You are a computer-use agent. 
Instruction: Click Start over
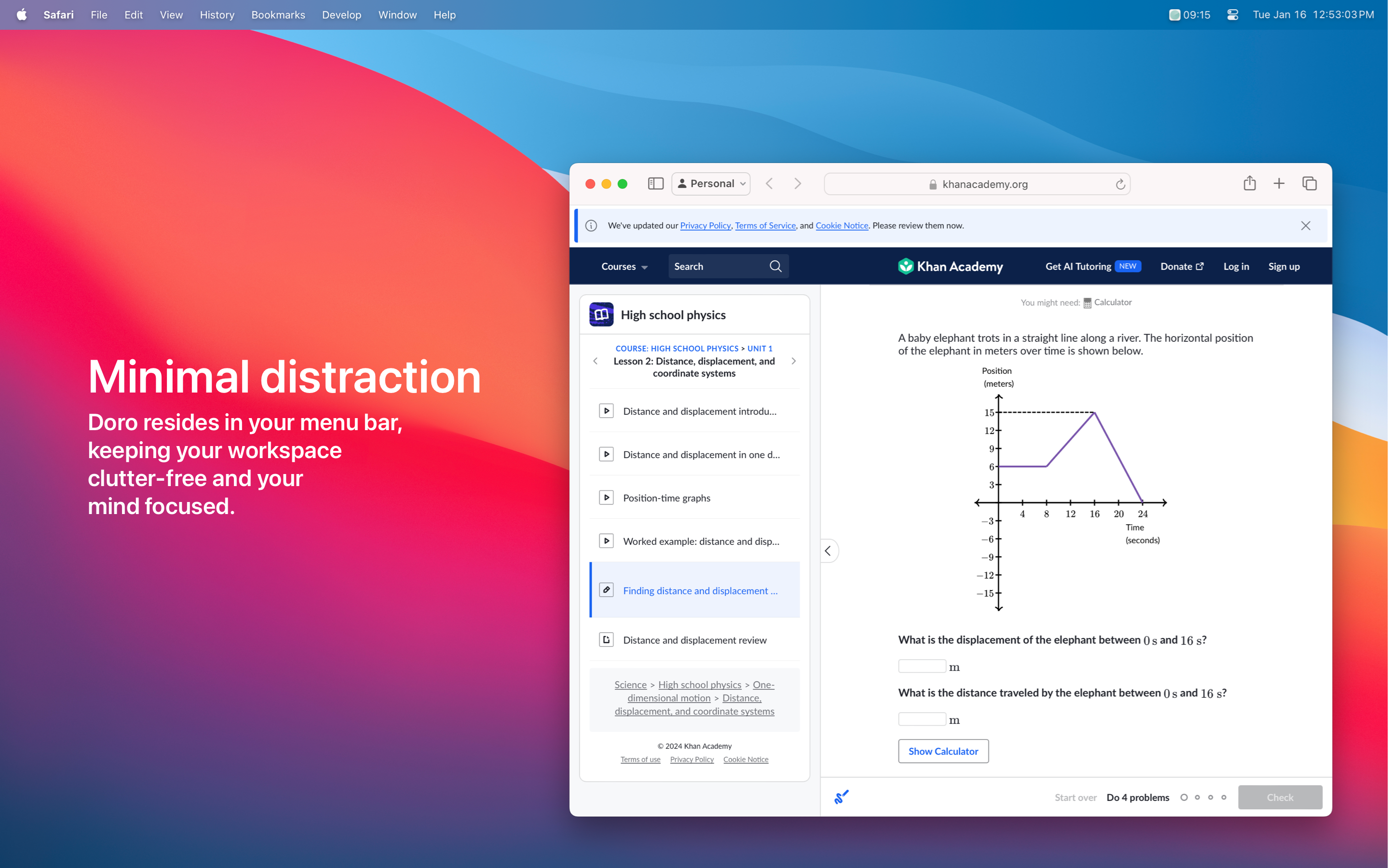1075,798
